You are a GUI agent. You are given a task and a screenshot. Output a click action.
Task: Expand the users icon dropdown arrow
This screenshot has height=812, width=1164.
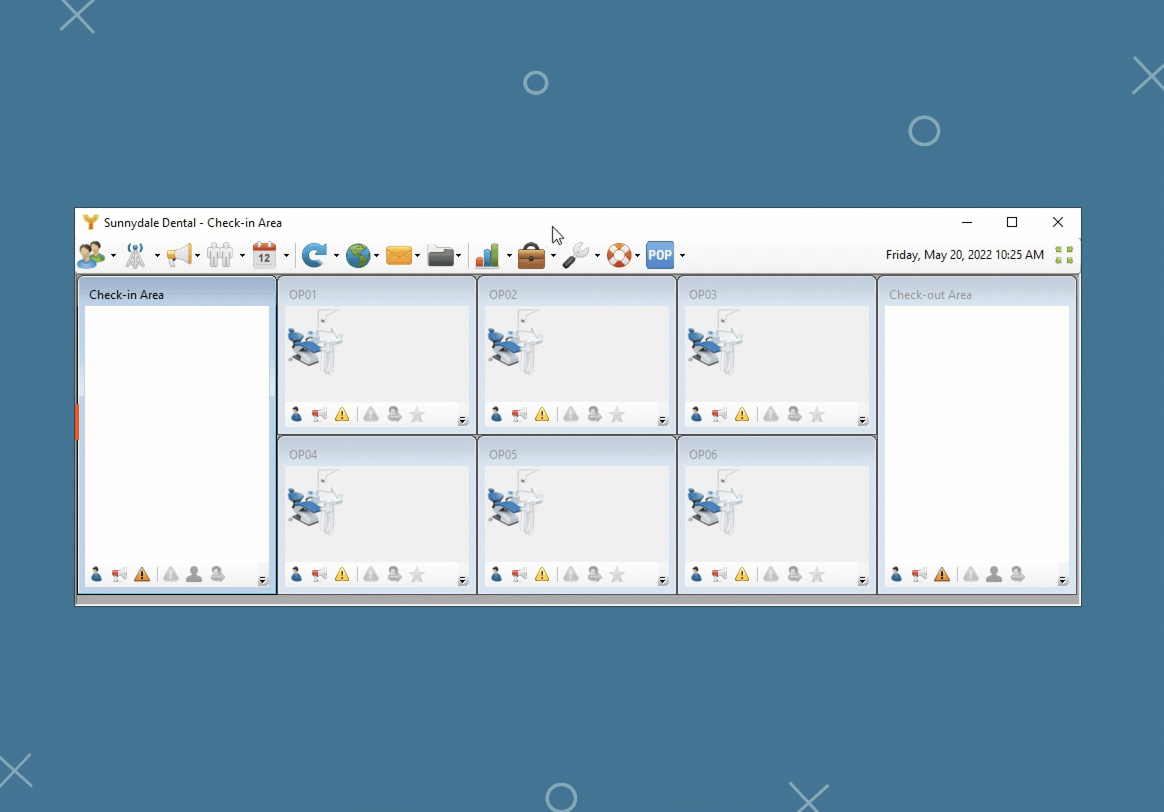(114, 256)
